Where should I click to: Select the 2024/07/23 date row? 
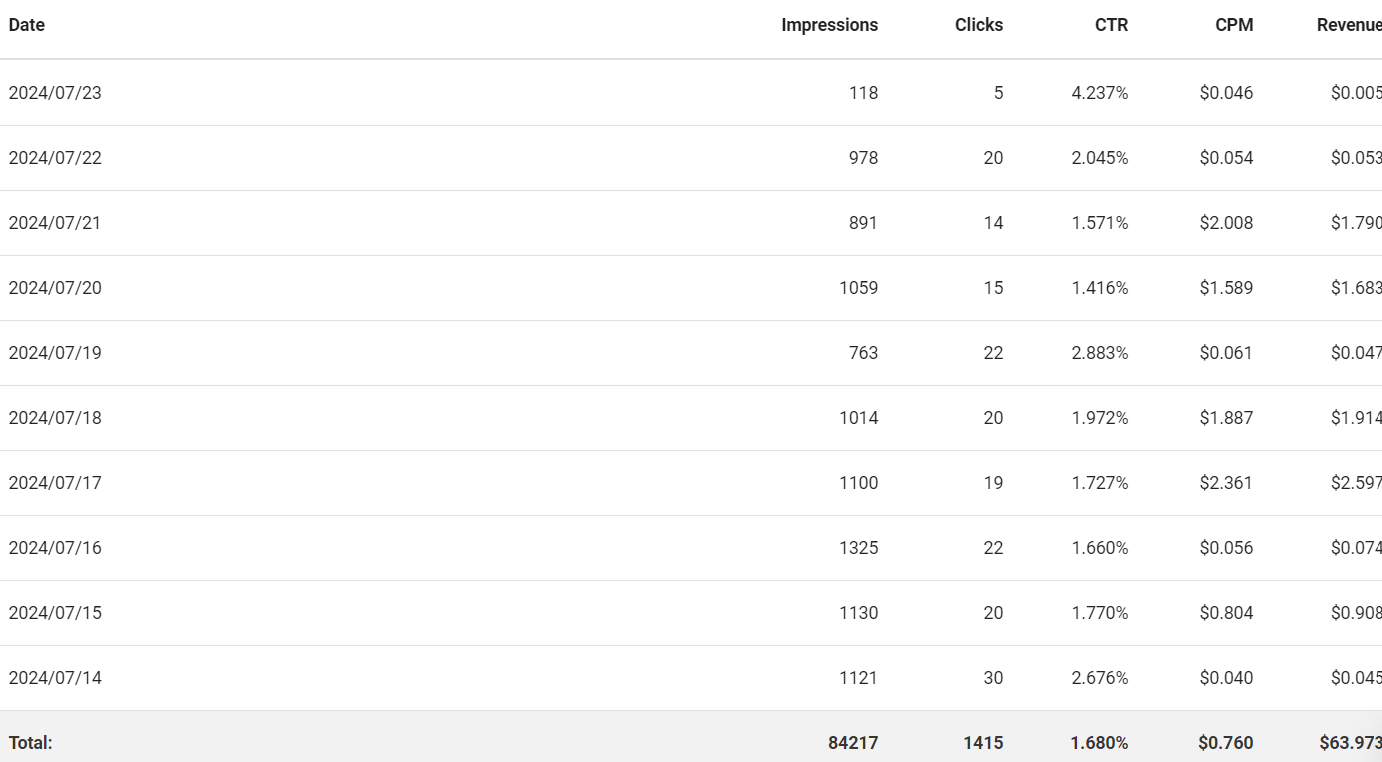(x=691, y=93)
